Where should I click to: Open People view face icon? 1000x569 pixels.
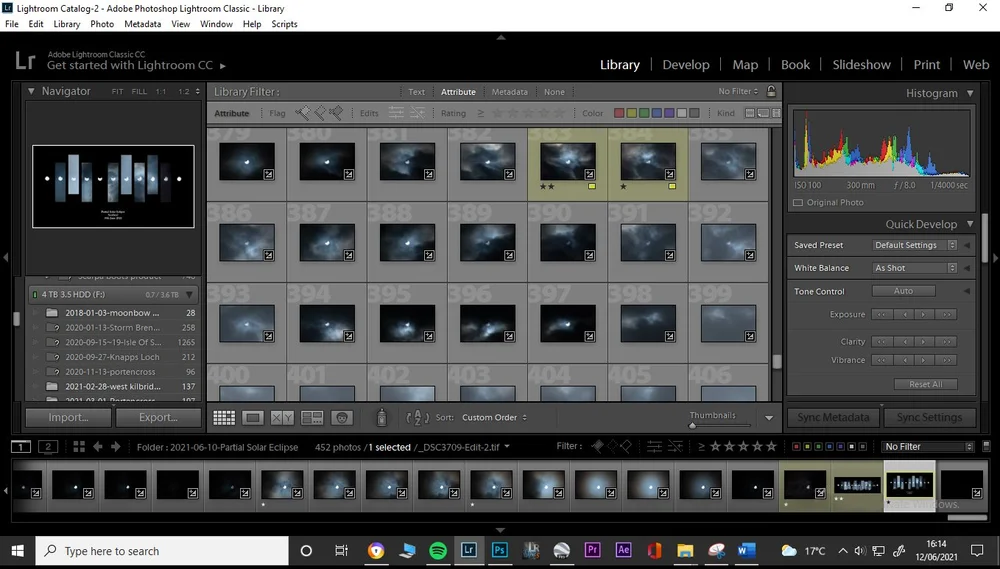click(x=342, y=418)
